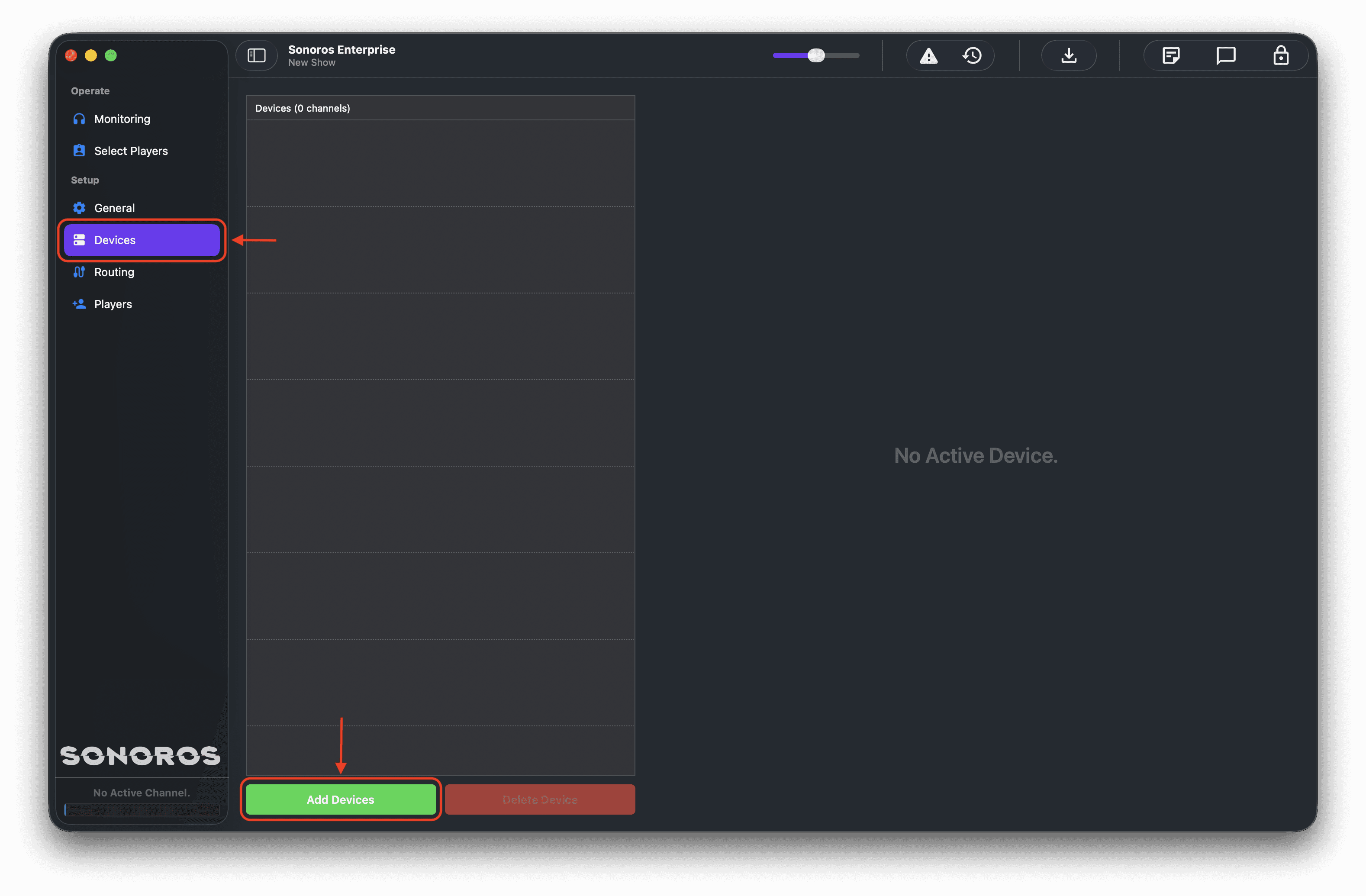The image size is (1366, 896).
Task: Open the notes sticky icon
Action: (x=1171, y=56)
